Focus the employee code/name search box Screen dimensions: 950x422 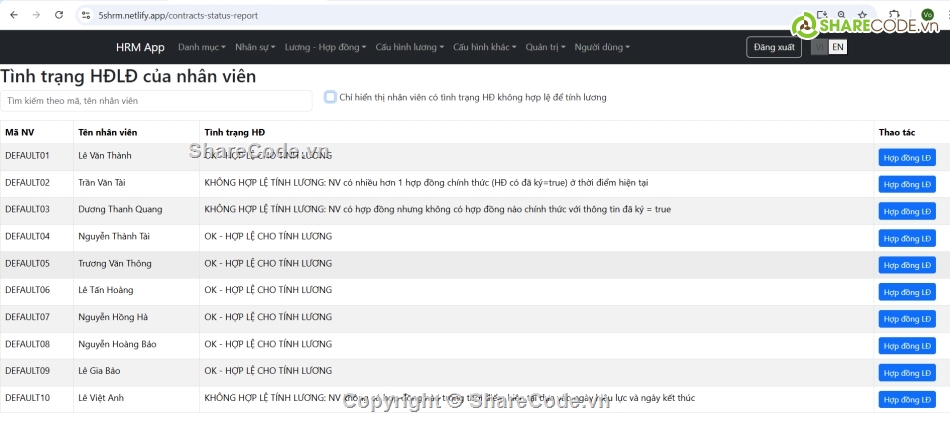tap(156, 101)
